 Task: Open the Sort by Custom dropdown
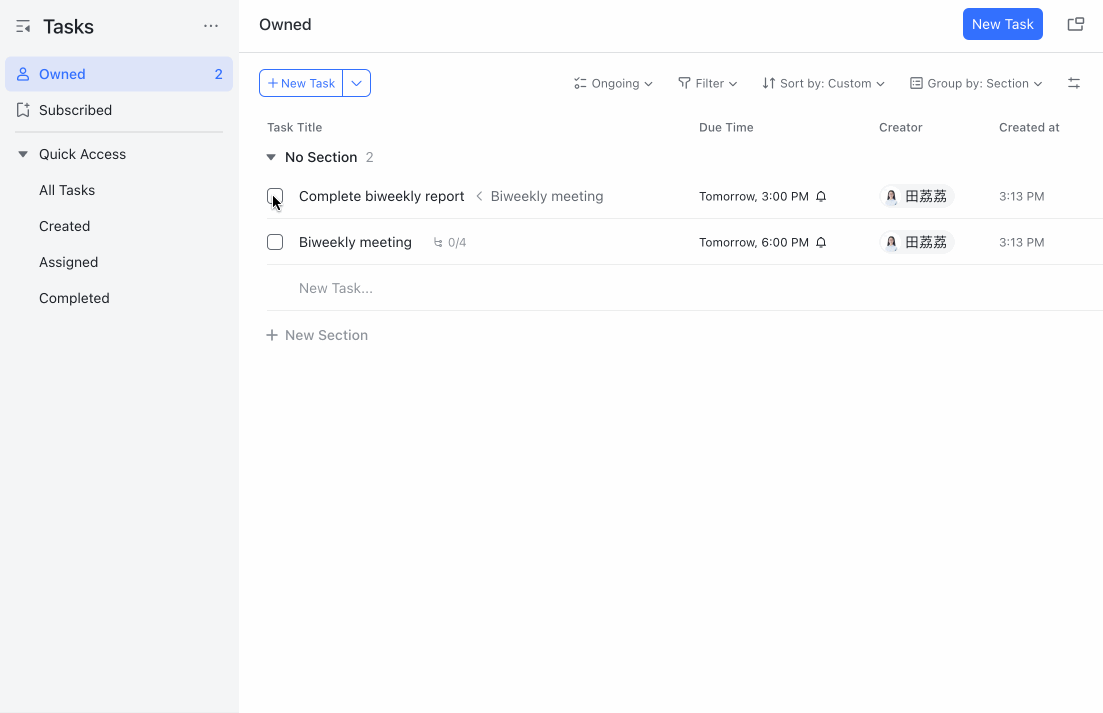click(824, 83)
